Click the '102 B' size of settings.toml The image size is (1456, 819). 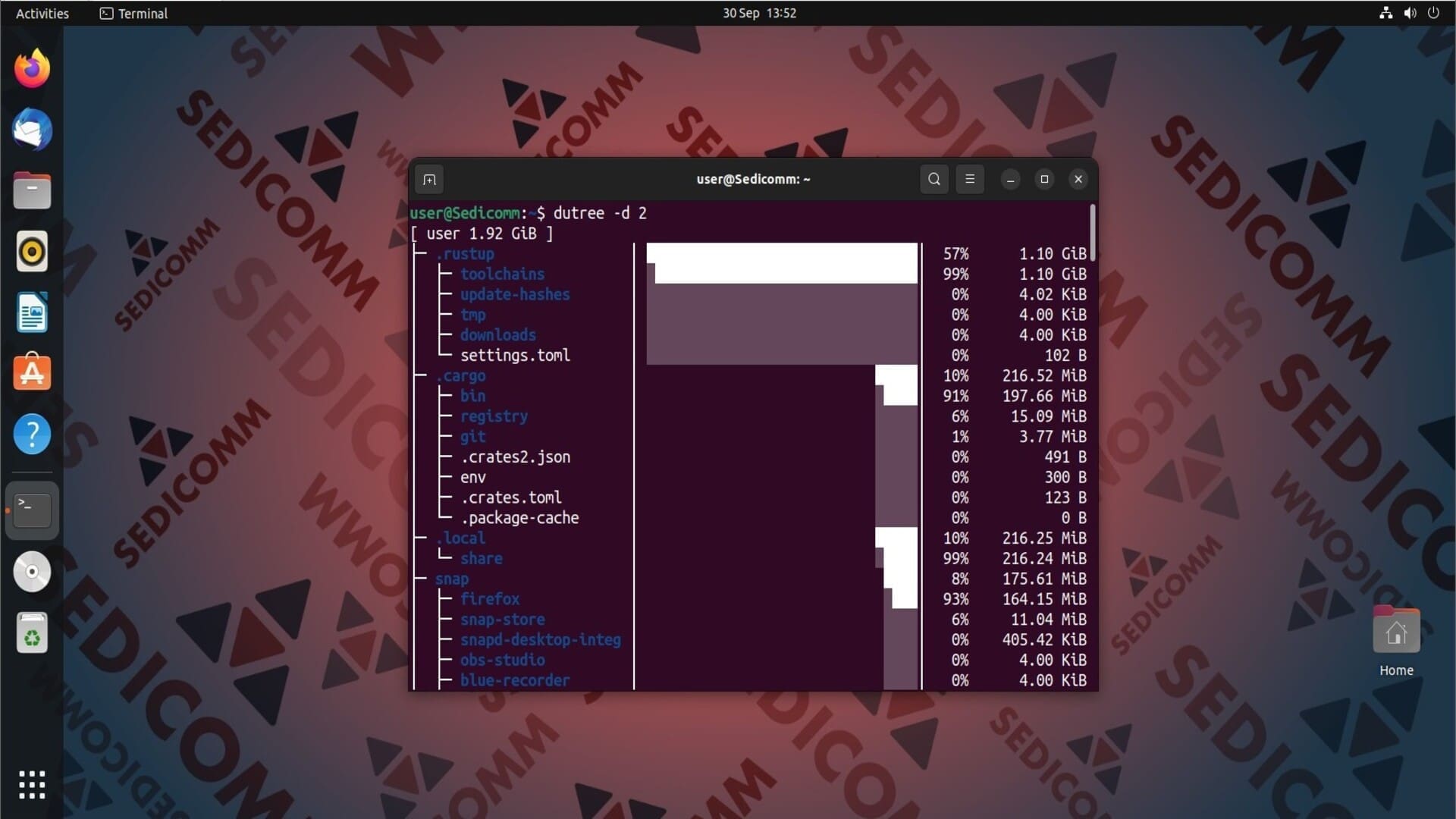point(1065,356)
